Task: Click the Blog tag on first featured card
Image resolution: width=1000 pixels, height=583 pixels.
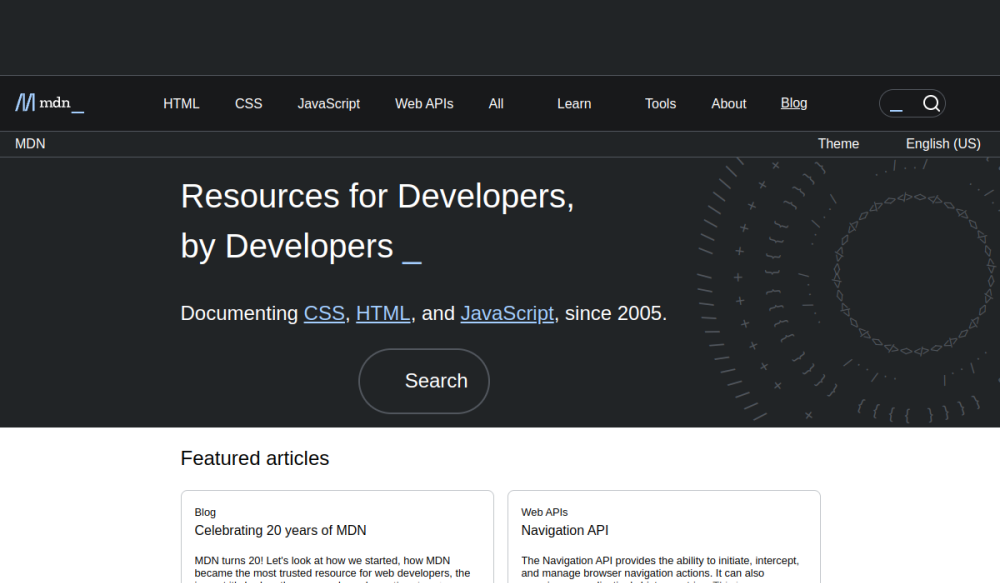Action: point(205,512)
